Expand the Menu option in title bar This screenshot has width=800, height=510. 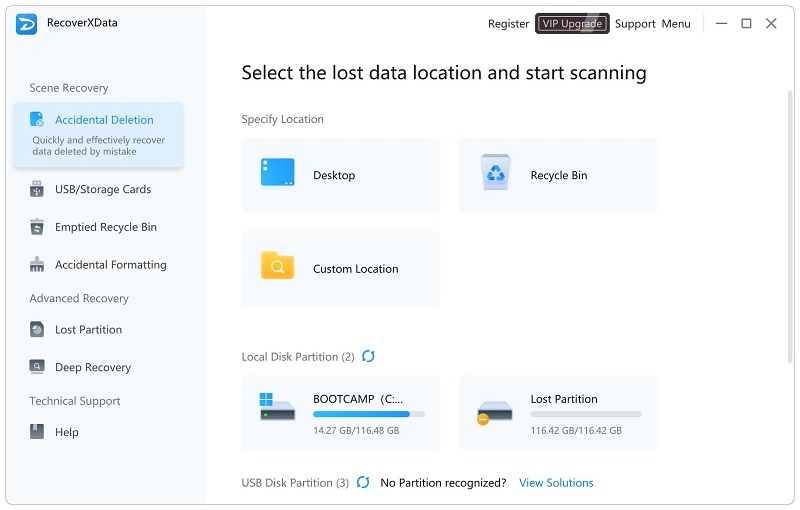point(676,24)
